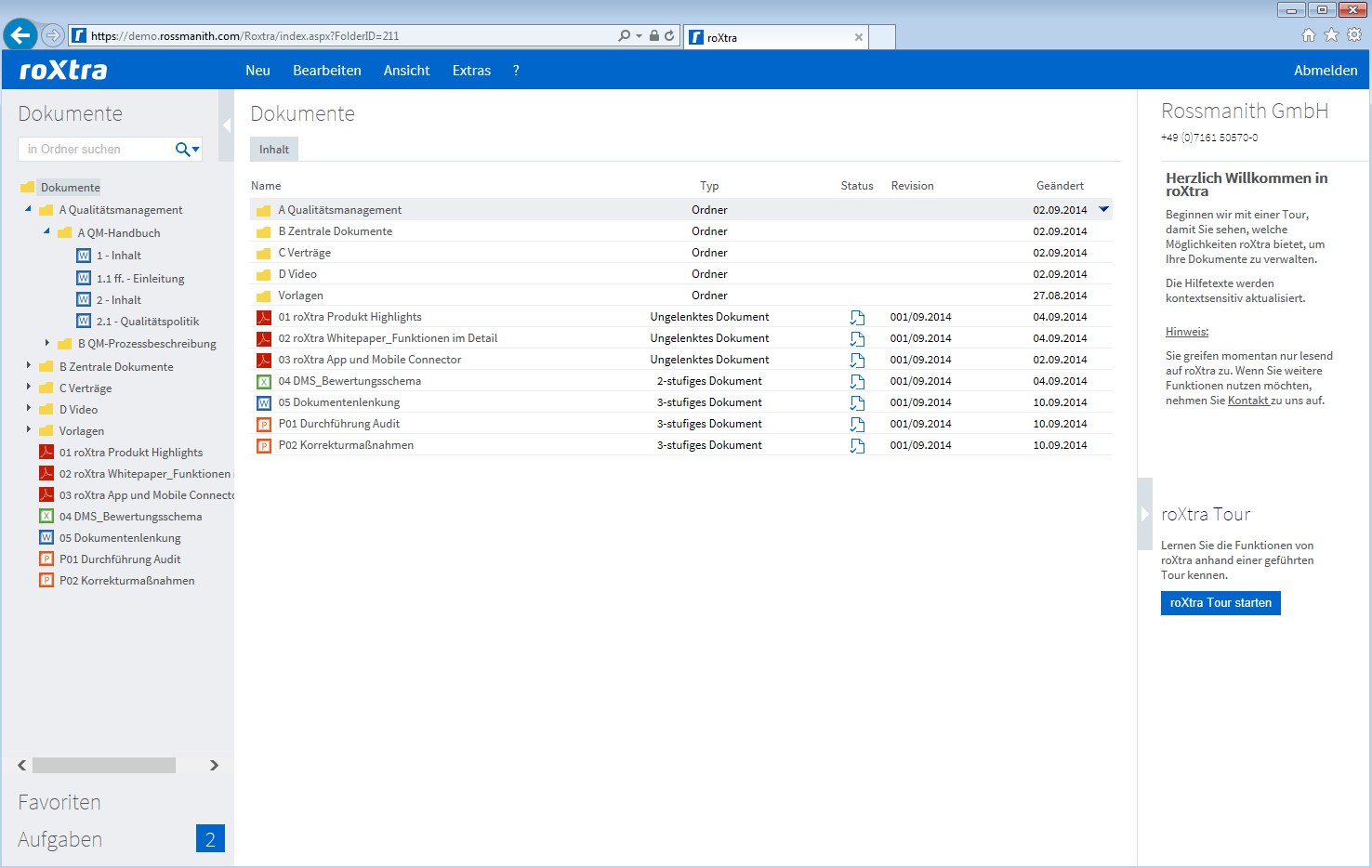Click Excel icon of 04 DMS_Bewertungsschema in tree
Screen dimensions: 1372x868
[46, 517]
